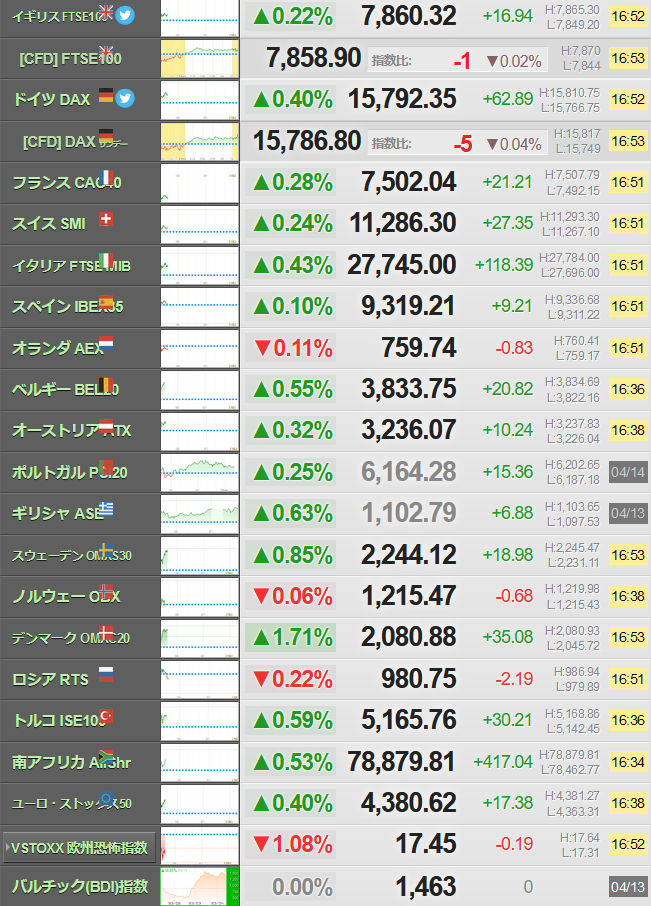Click the PSI20 date stamp 04/14

(628, 472)
